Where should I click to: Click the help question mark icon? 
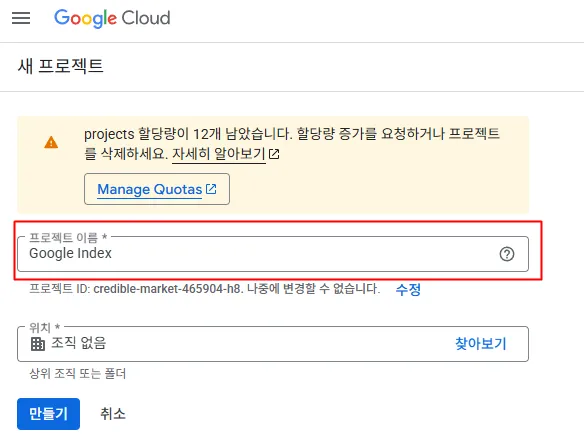coord(507,254)
